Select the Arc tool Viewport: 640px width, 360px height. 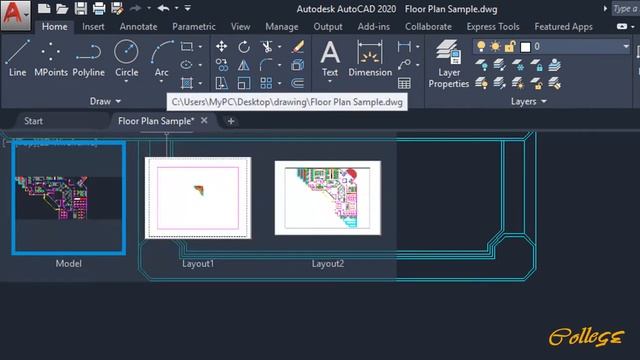click(x=162, y=57)
